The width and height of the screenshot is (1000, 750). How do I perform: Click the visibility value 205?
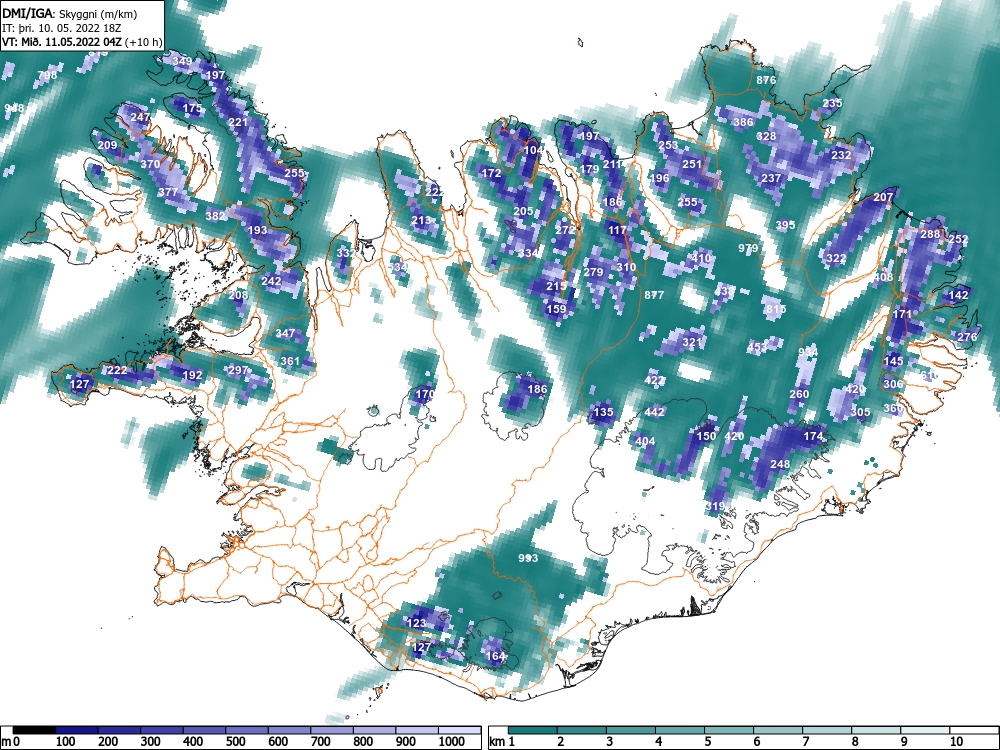pyautogui.click(x=523, y=211)
